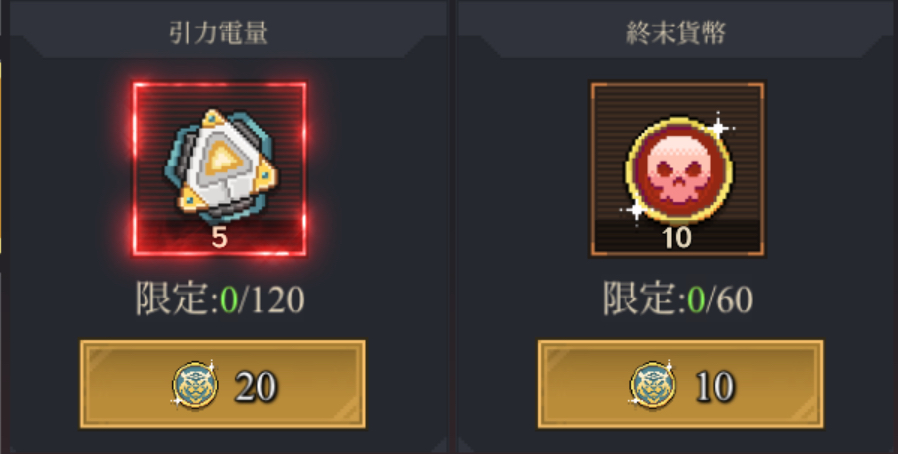Click the quantity 5 on the battery item
Screen dimensions: 898x454
pos(219,238)
